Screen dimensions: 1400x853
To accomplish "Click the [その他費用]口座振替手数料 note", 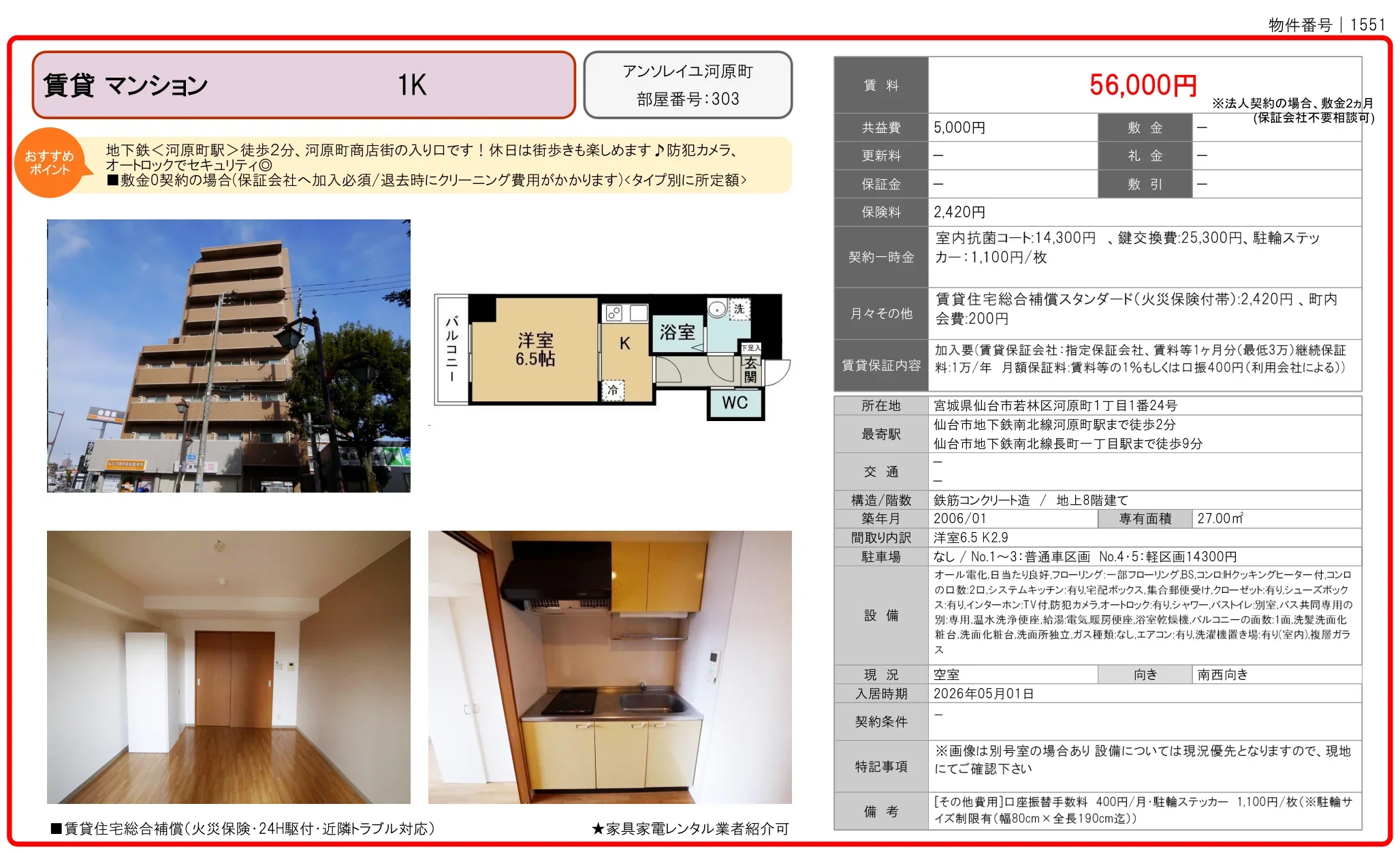I will 1143,810.
